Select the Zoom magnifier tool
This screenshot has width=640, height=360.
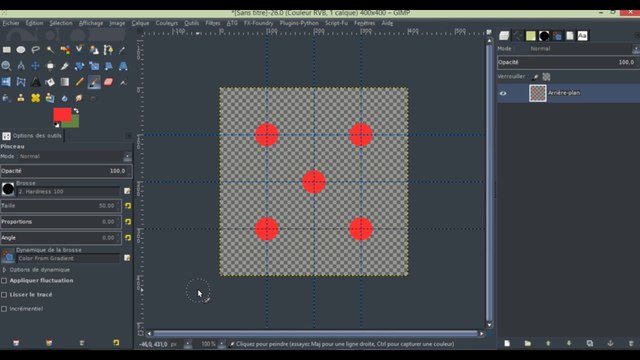point(7,66)
